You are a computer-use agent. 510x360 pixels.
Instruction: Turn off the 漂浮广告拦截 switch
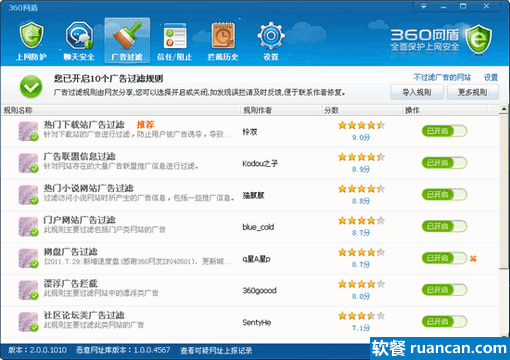click(444, 290)
